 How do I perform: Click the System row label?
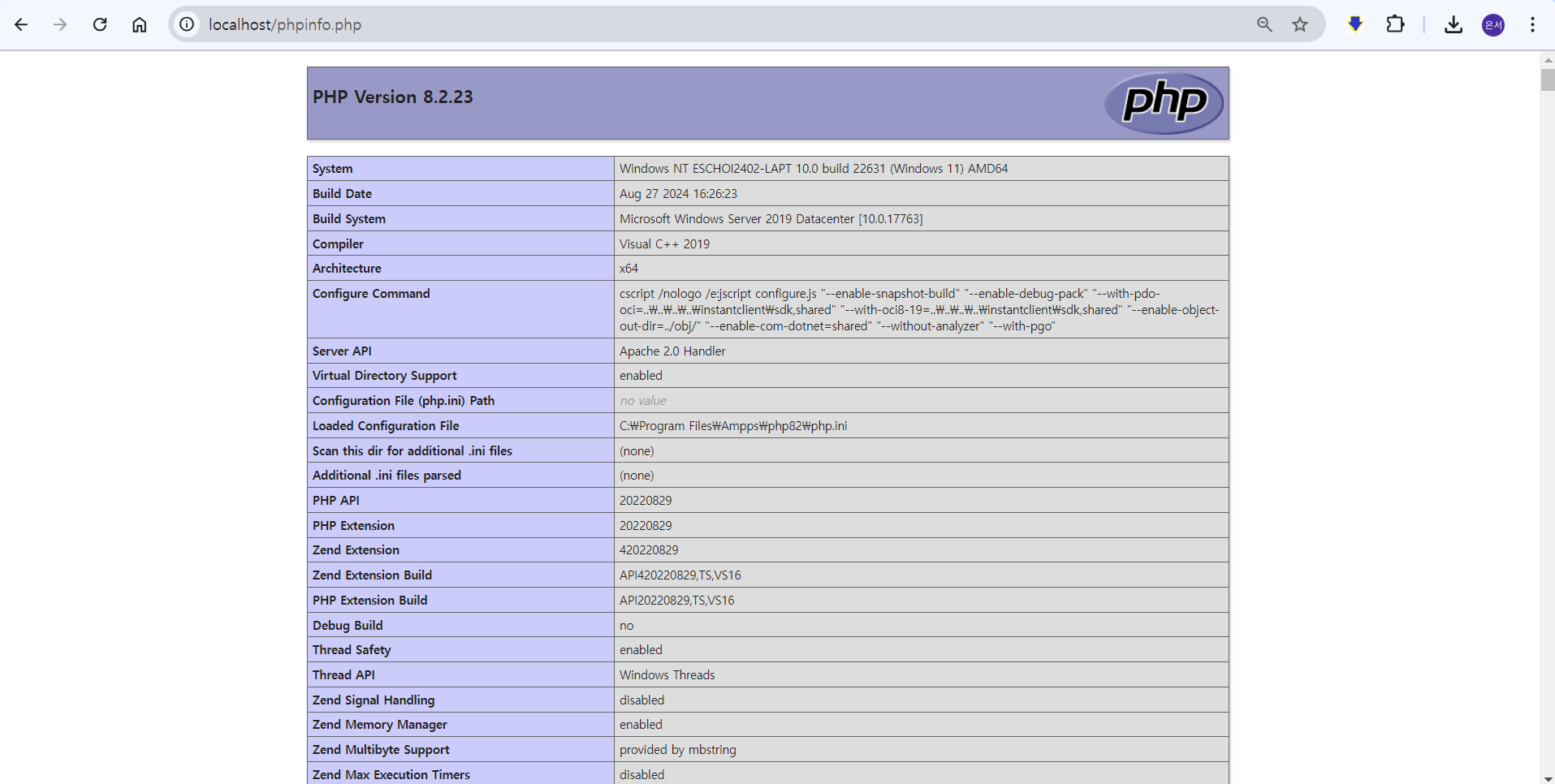[333, 169]
